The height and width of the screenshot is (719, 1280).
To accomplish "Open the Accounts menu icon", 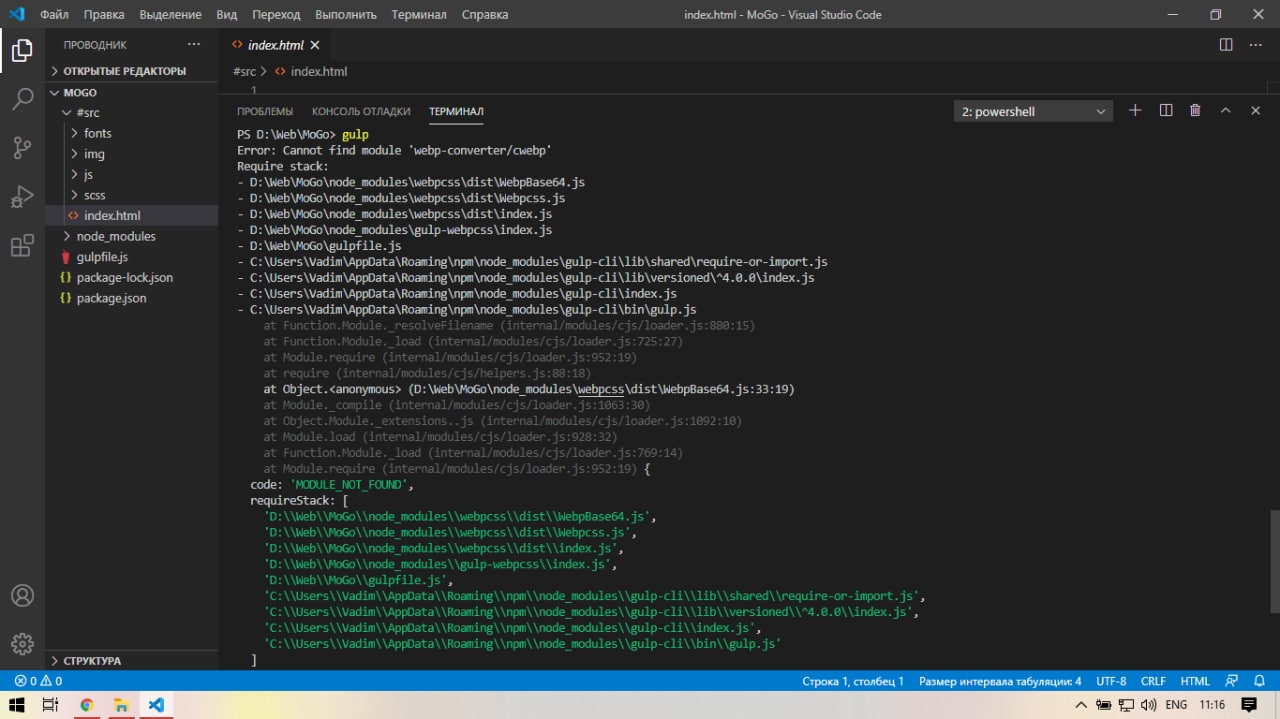I will pyautogui.click(x=22, y=596).
